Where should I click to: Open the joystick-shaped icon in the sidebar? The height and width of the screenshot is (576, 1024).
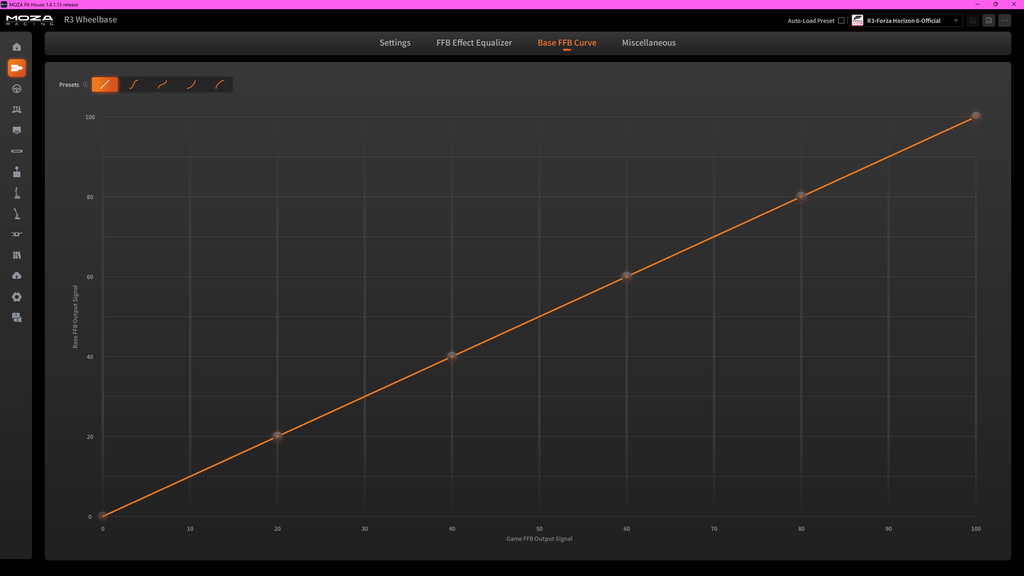(17, 172)
